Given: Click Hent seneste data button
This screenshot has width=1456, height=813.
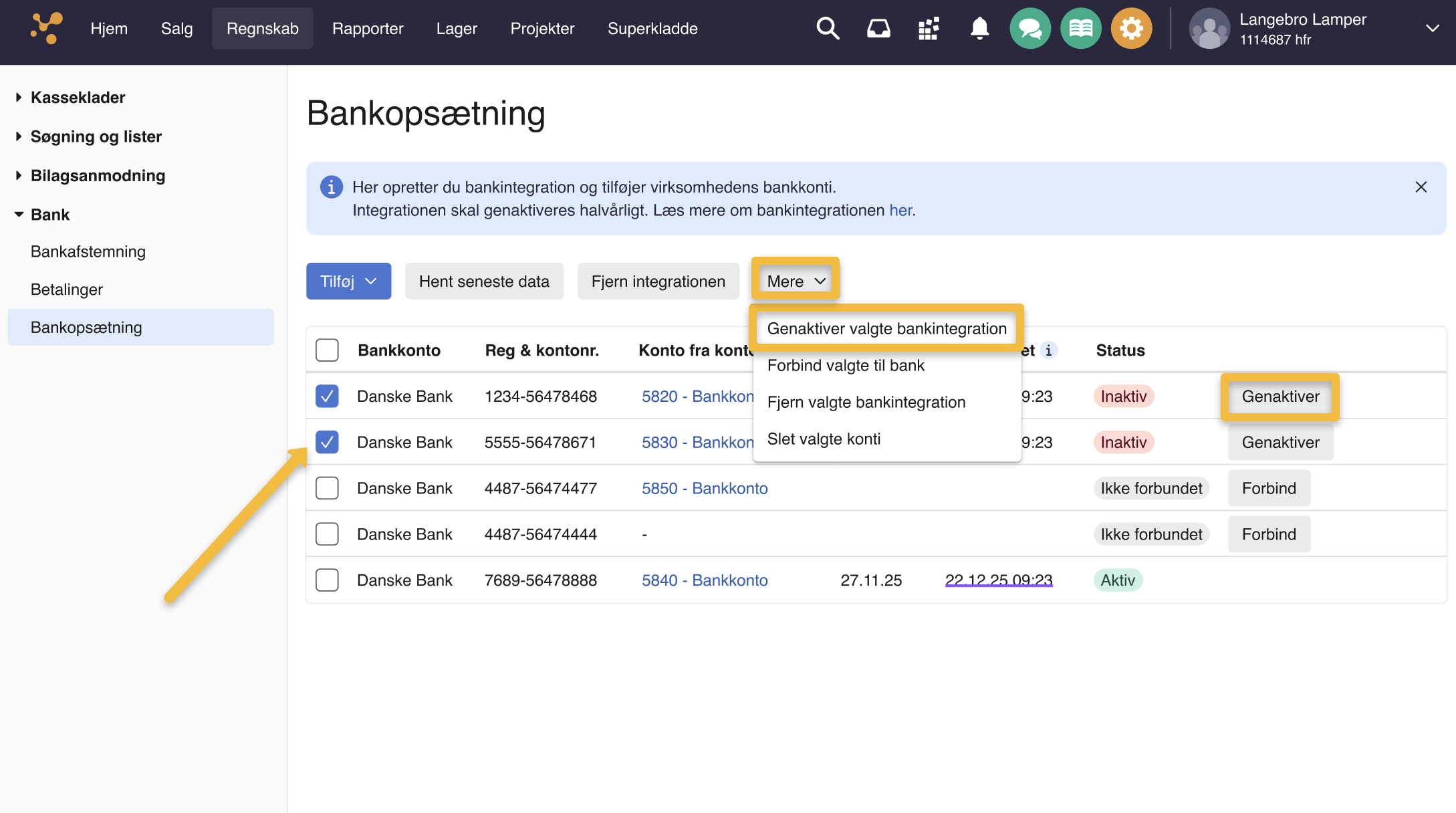Looking at the screenshot, I should coord(484,281).
